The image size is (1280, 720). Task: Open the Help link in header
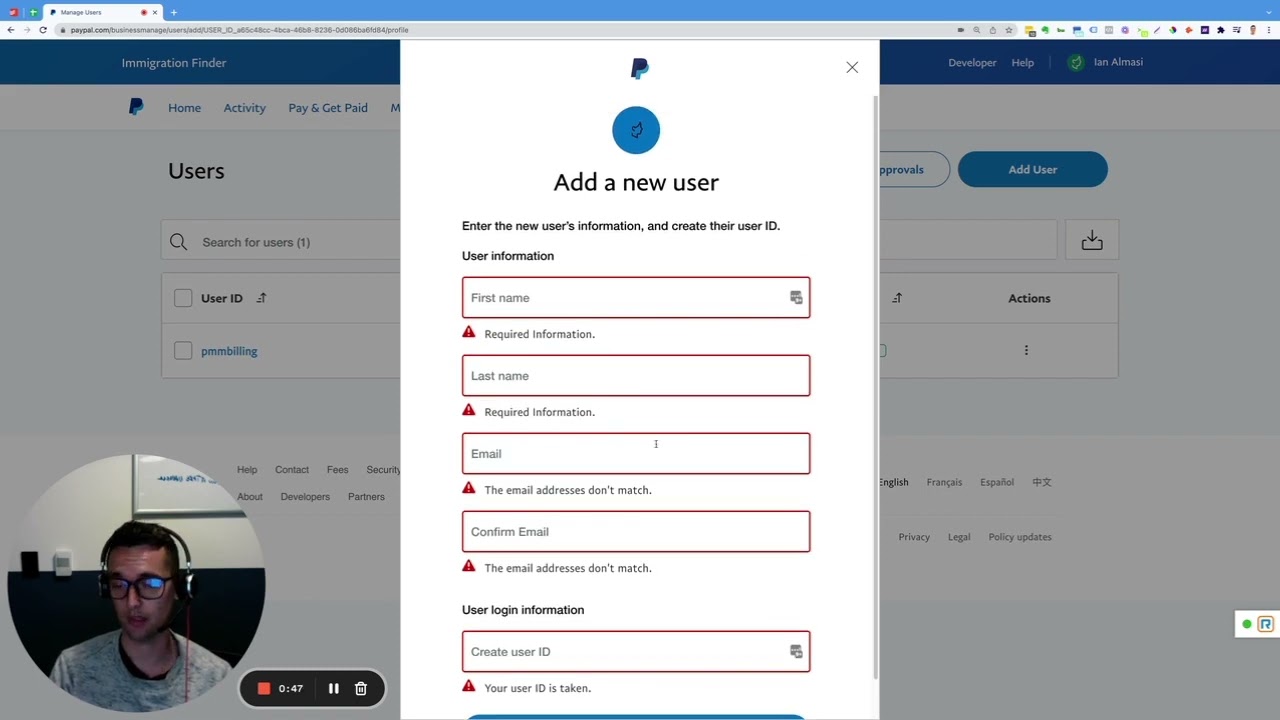[1022, 62]
